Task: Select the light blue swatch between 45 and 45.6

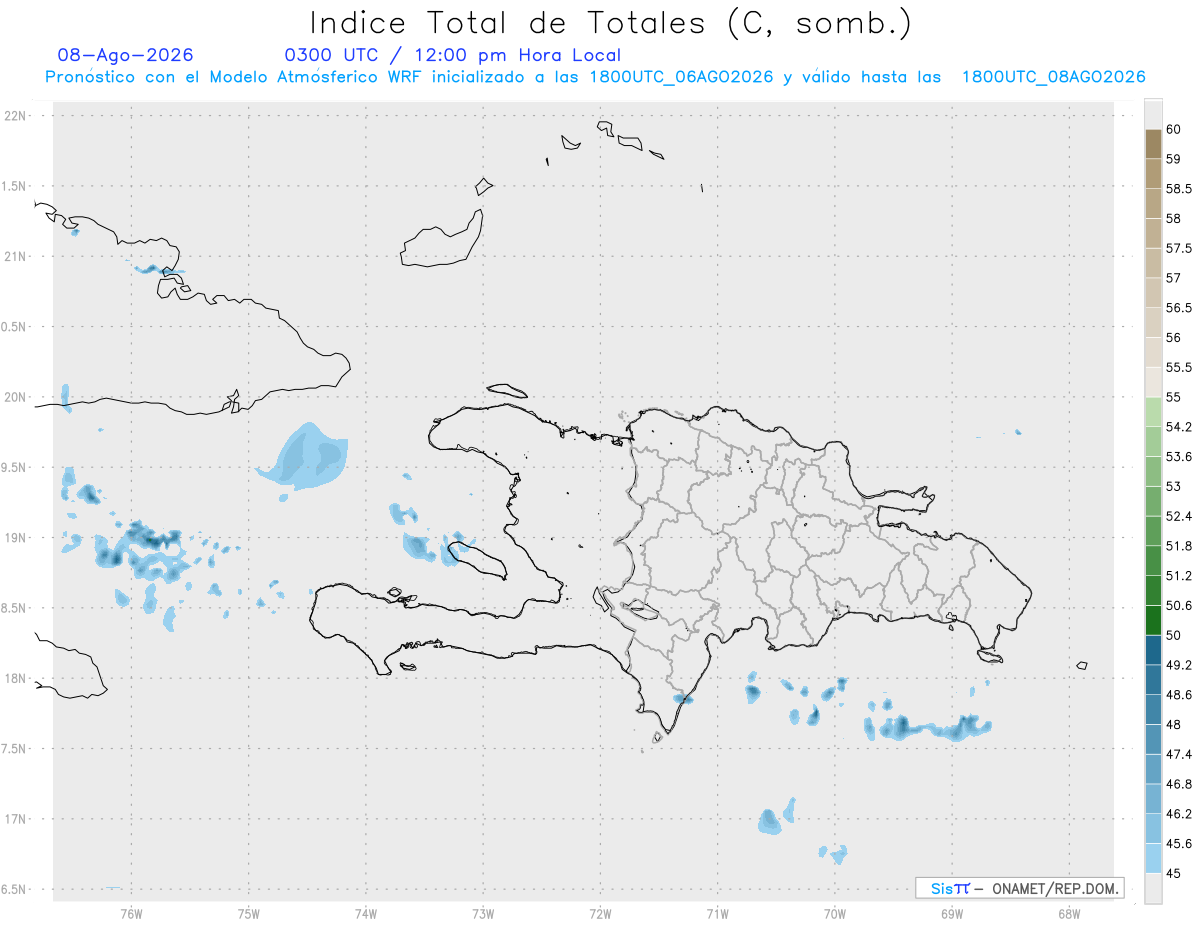Action: pos(1153,858)
